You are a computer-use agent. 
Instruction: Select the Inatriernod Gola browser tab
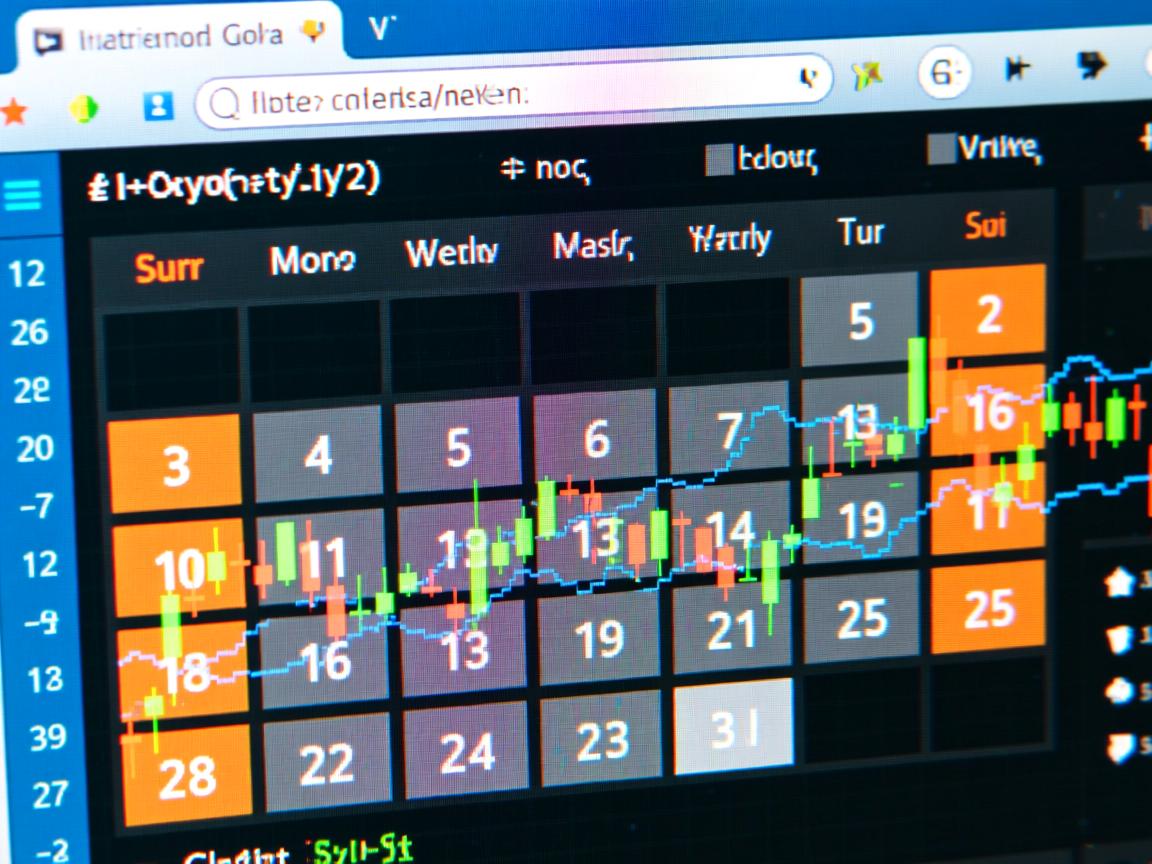coord(170,36)
